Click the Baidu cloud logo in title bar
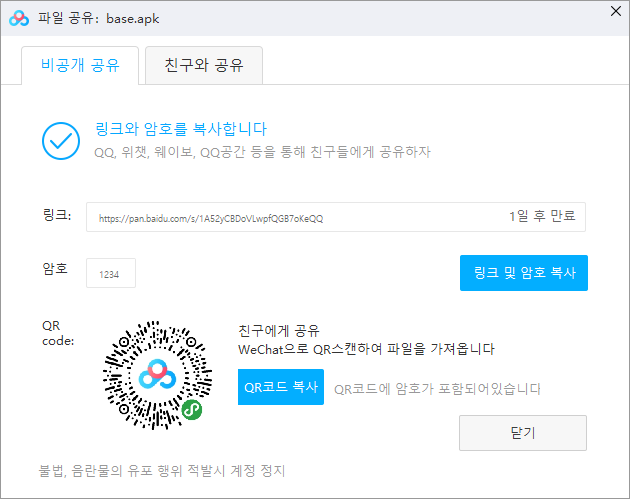This screenshot has height=499, width=630. [x=19, y=18]
